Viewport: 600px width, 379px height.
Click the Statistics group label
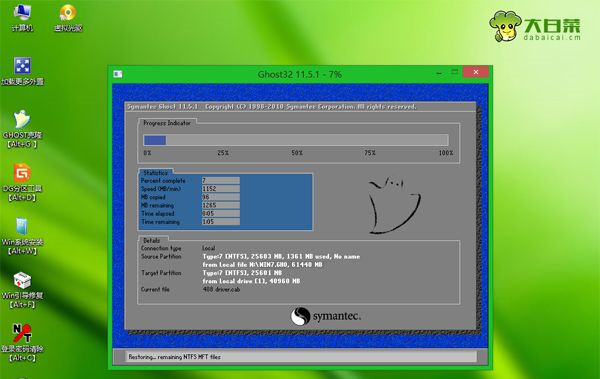pyautogui.click(x=155, y=173)
